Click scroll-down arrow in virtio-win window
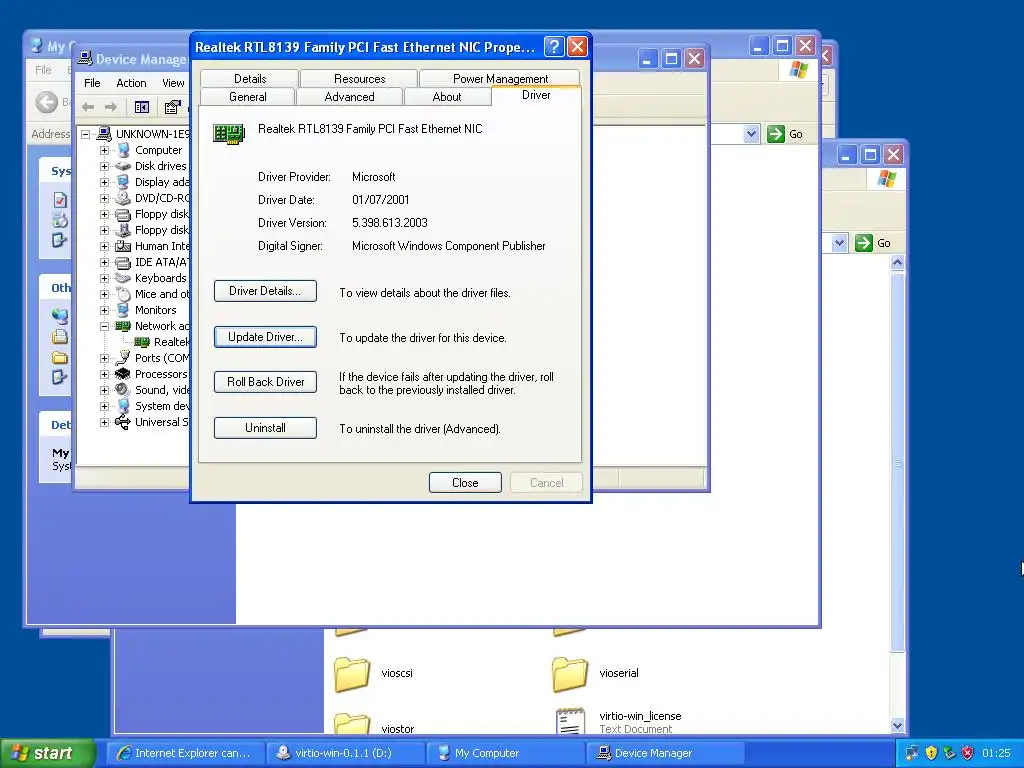This screenshot has height=768, width=1024. [x=897, y=726]
